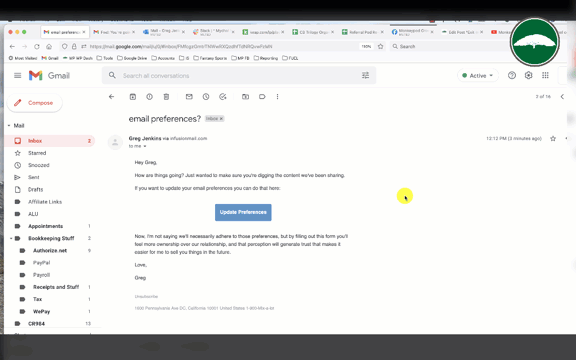This screenshot has height=360, width=576.
Task: Switch to the Referral Pod browser tab
Action: (x=363, y=32)
